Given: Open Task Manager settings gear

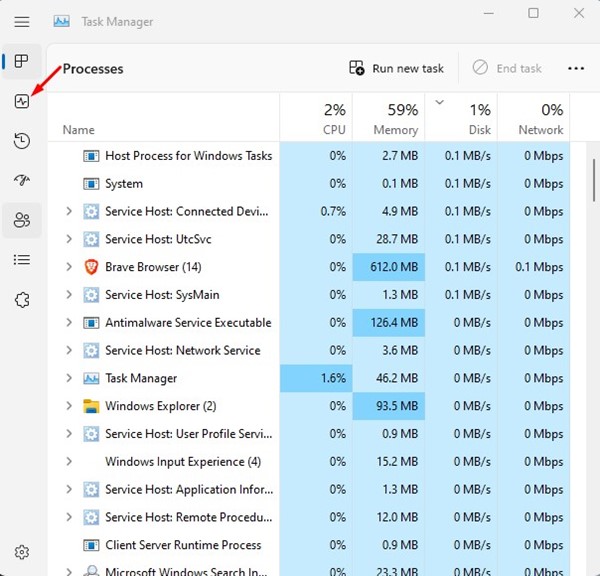Looking at the screenshot, I should pyautogui.click(x=22, y=552).
